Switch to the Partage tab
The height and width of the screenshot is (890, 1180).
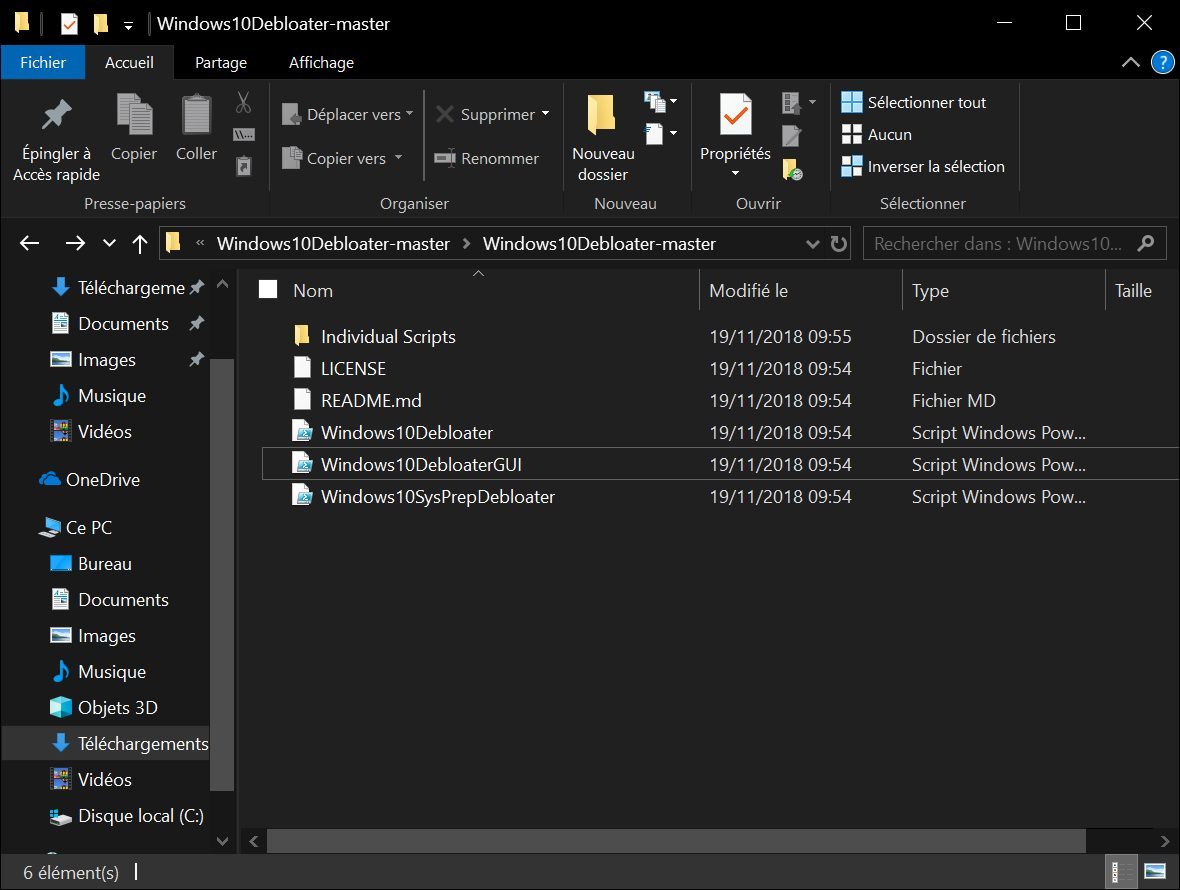click(220, 62)
